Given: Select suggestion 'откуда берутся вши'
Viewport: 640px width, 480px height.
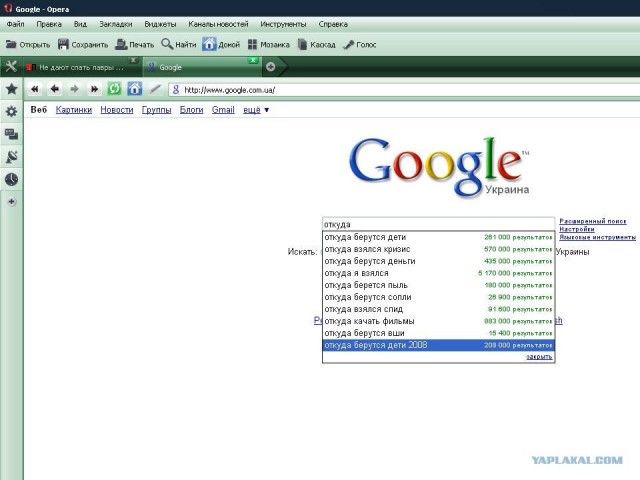Looking at the screenshot, I should tap(438, 333).
